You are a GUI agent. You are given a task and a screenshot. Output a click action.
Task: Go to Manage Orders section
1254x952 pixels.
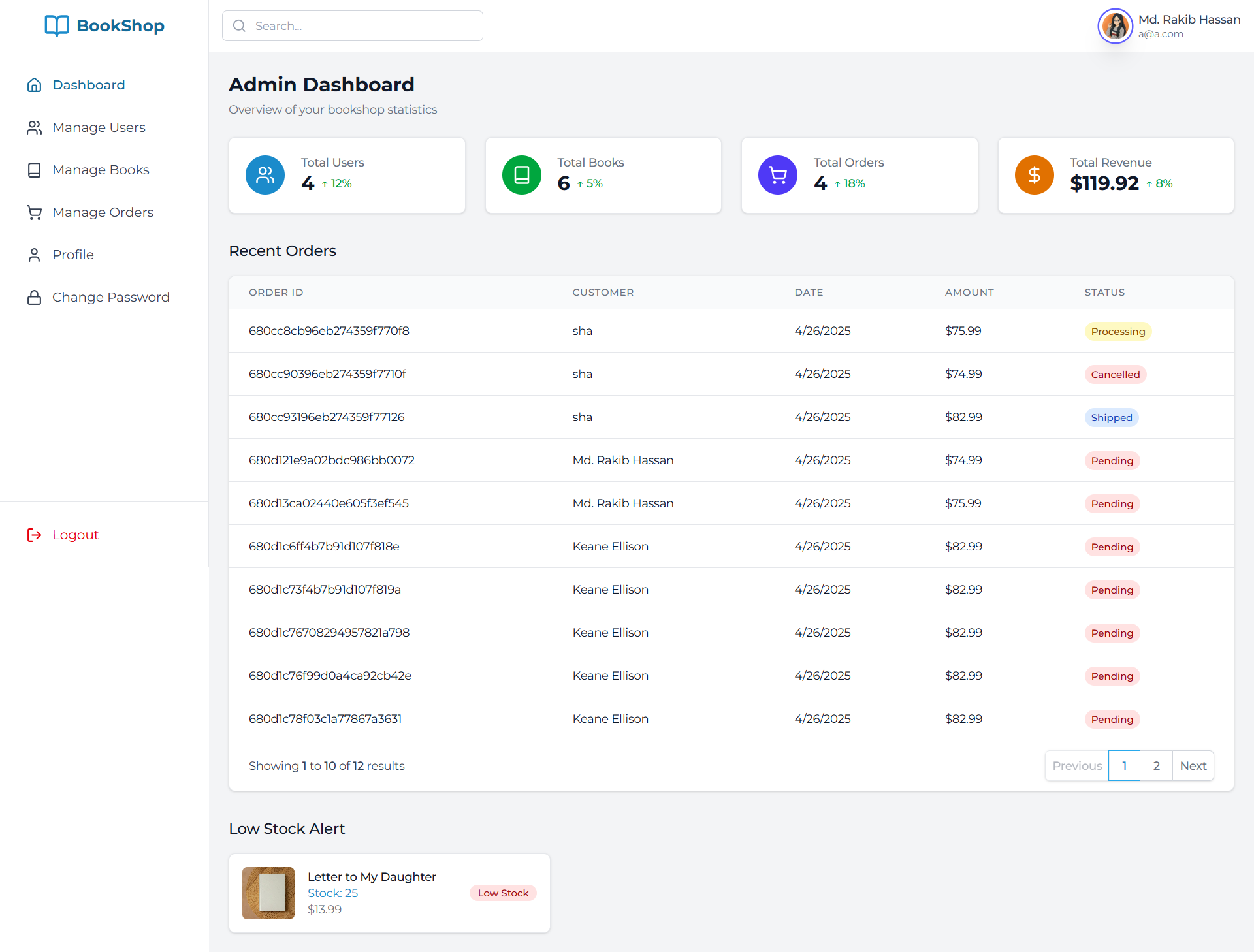pyautogui.click(x=103, y=212)
